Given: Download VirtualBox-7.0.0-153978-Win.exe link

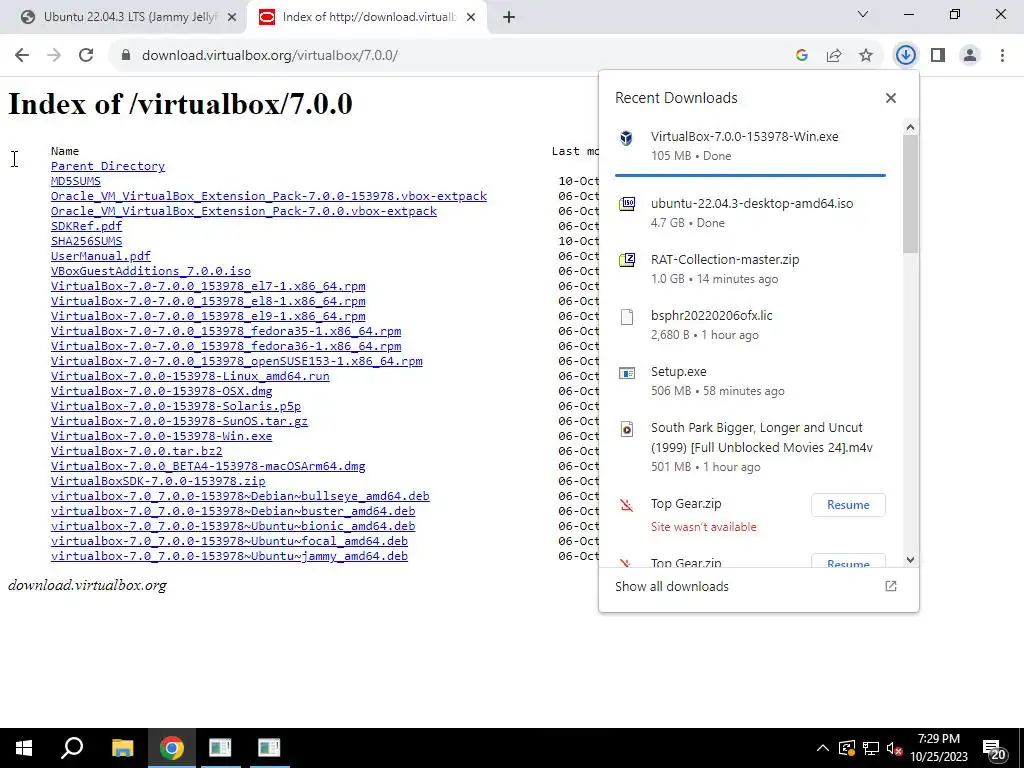Looking at the screenshot, I should pos(161,436).
